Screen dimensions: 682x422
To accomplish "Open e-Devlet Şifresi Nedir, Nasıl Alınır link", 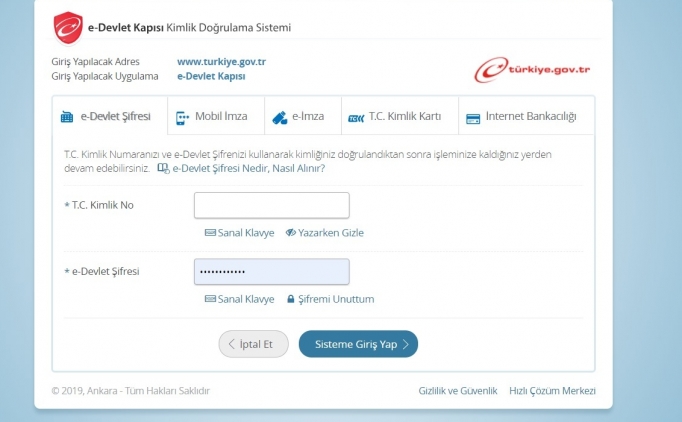I will click(x=247, y=169).
